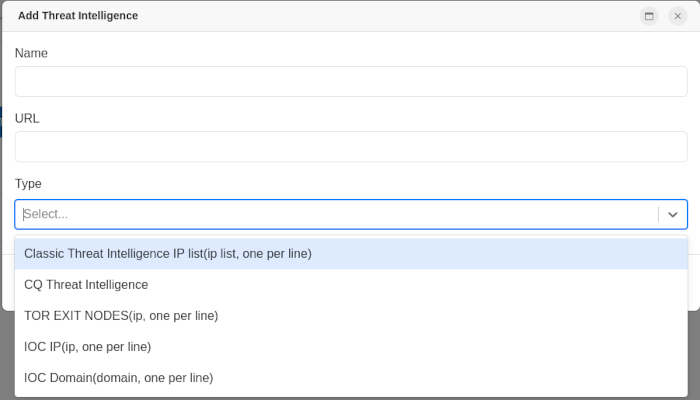Screen dimensions: 700x400
Task: Click the Name field label
Action: click(x=31, y=53)
